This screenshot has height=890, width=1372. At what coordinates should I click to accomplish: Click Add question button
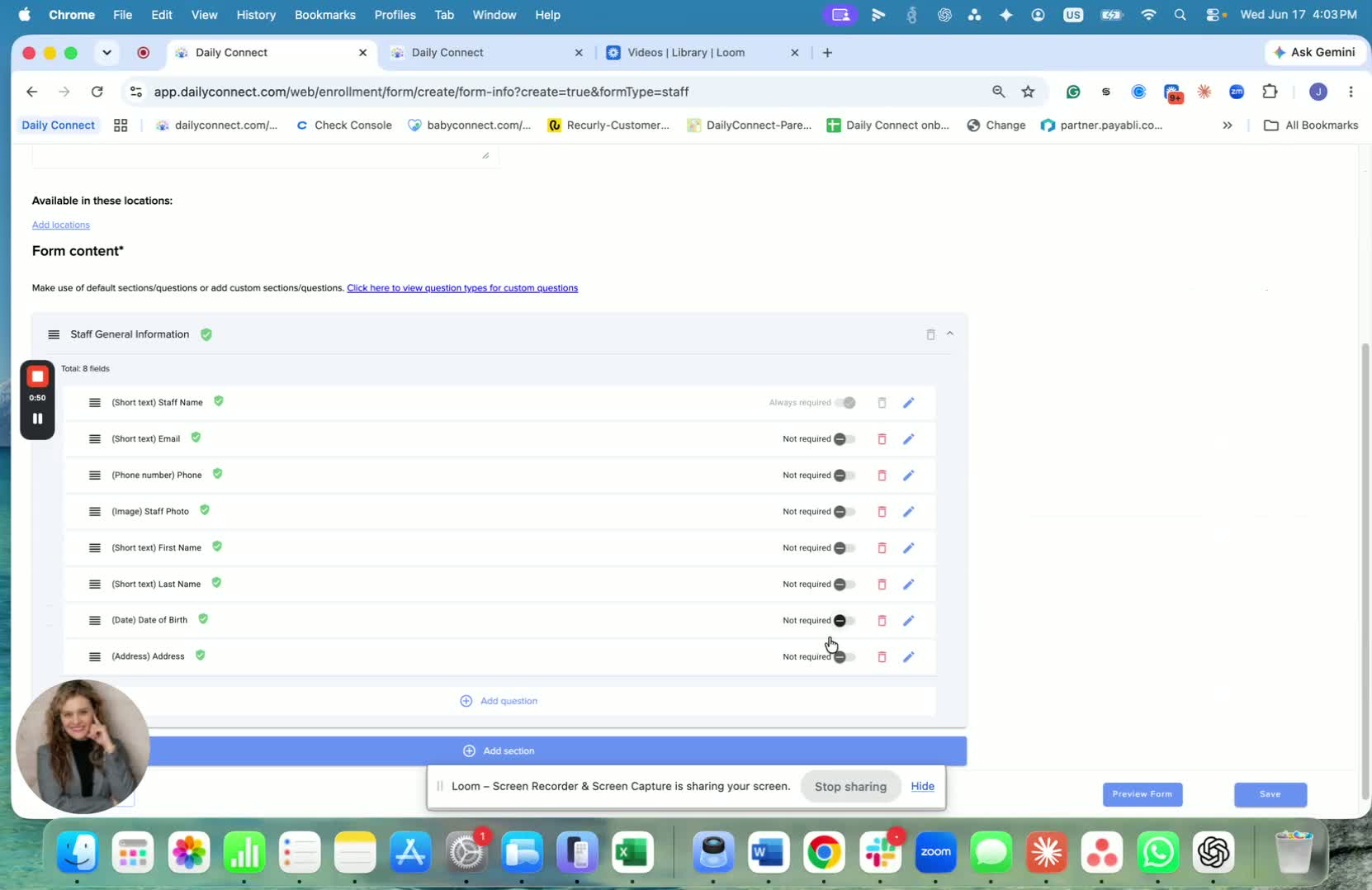click(499, 701)
